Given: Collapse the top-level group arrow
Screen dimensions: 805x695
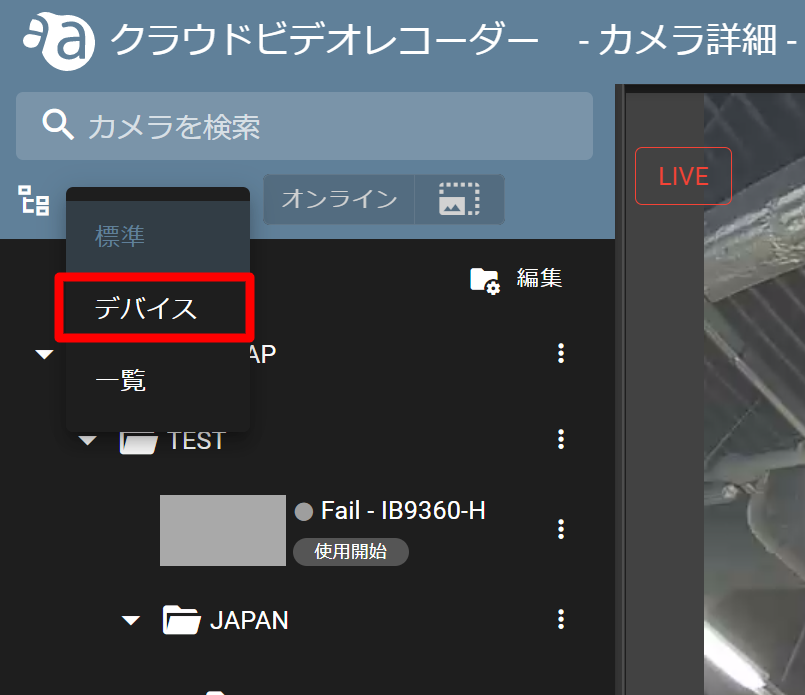Looking at the screenshot, I should pyautogui.click(x=44, y=354).
